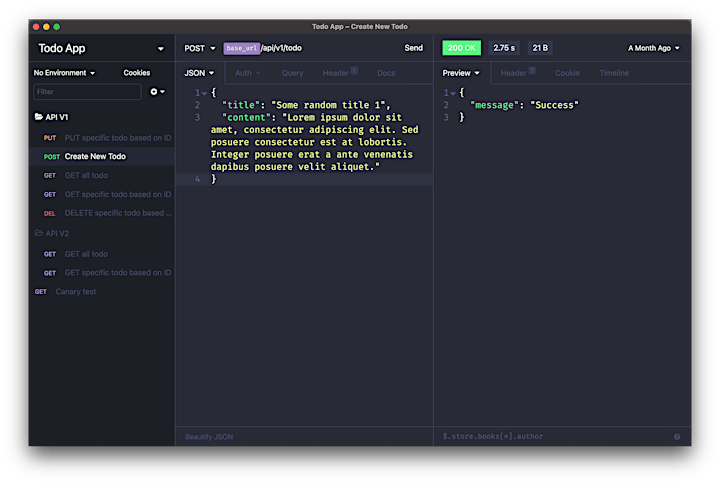Image resolution: width=720 pixels, height=484 pixels.
Task: Click the response filter help icon
Action: pyautogui.click(x=677, y=437)
